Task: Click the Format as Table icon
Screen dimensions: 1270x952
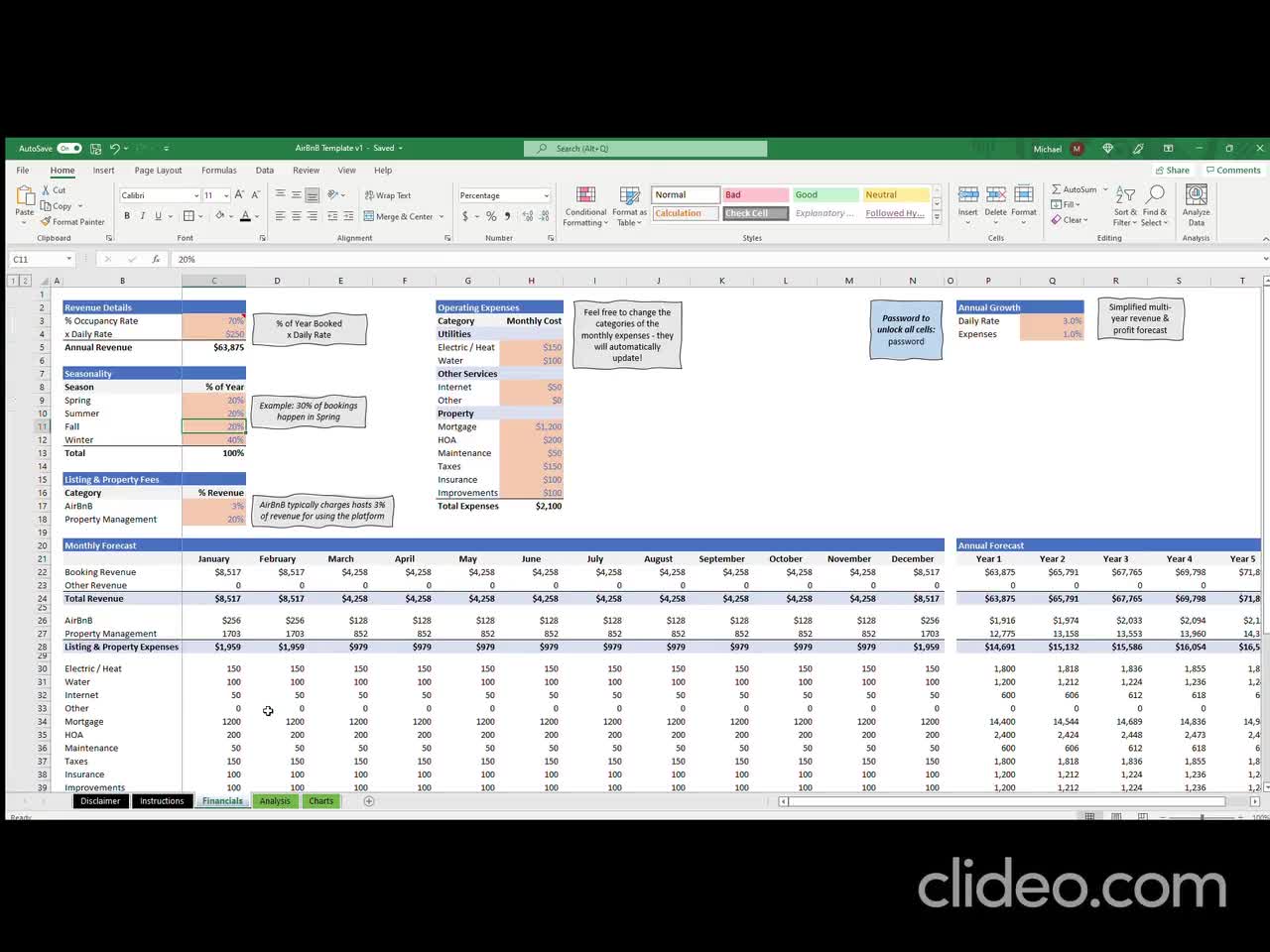Action: [629, 203]
